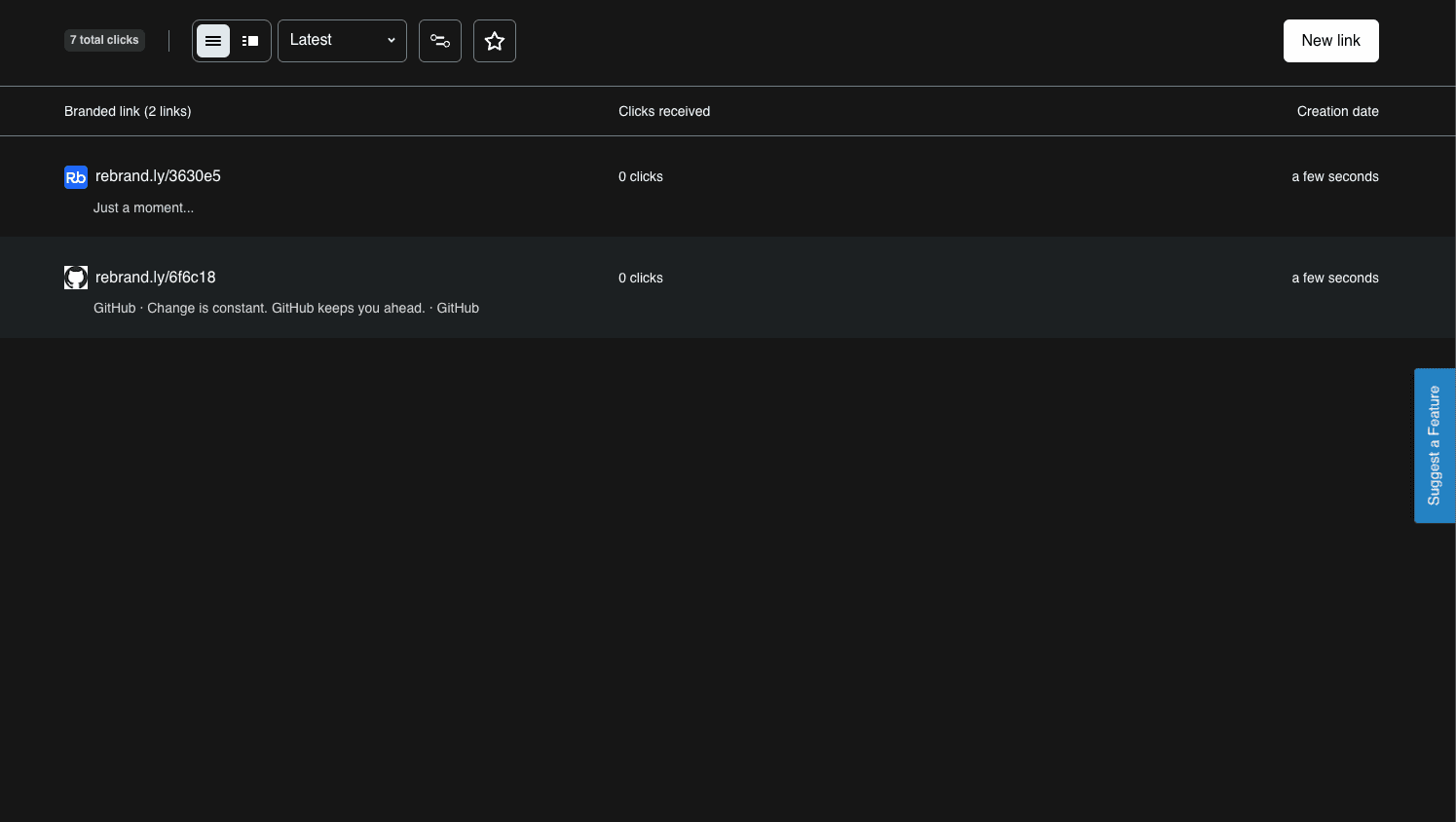1456x822 pixels.
Task: Open the rebrand.ly/3630e5 link
Action: coord(158,176)
